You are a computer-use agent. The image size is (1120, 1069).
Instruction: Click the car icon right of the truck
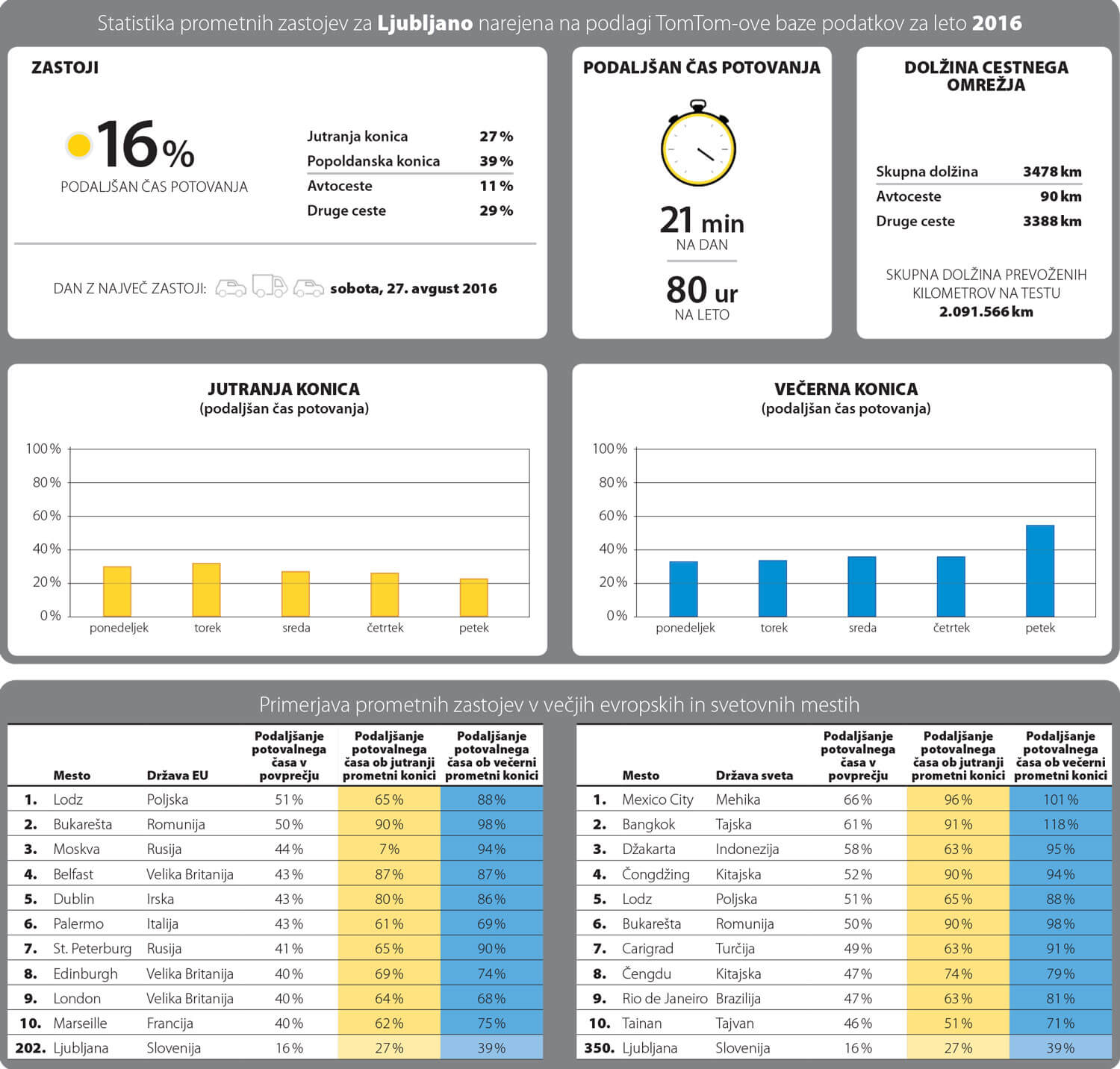(x=308, y=288)
